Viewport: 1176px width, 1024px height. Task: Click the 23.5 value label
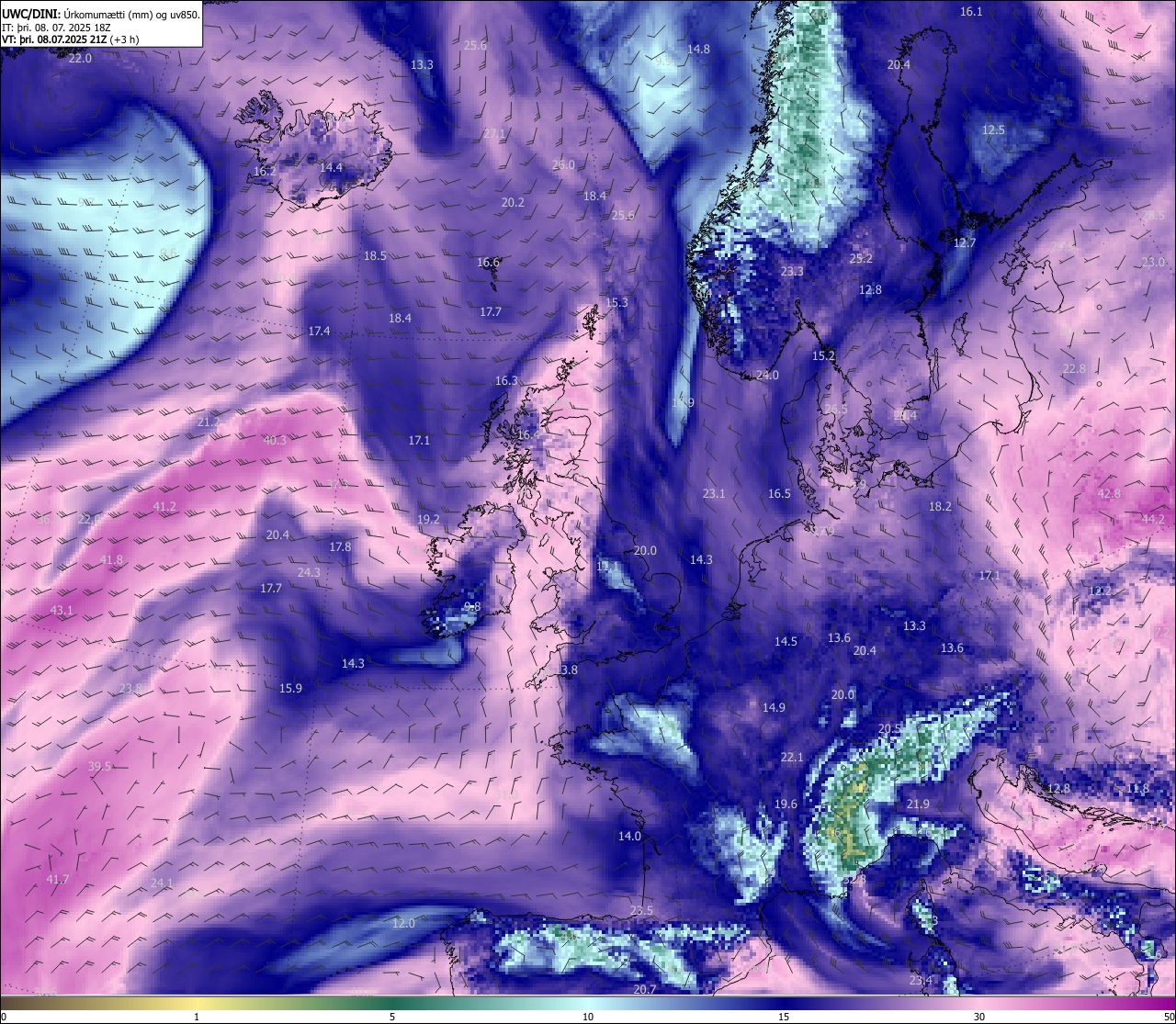pos(641,911)
